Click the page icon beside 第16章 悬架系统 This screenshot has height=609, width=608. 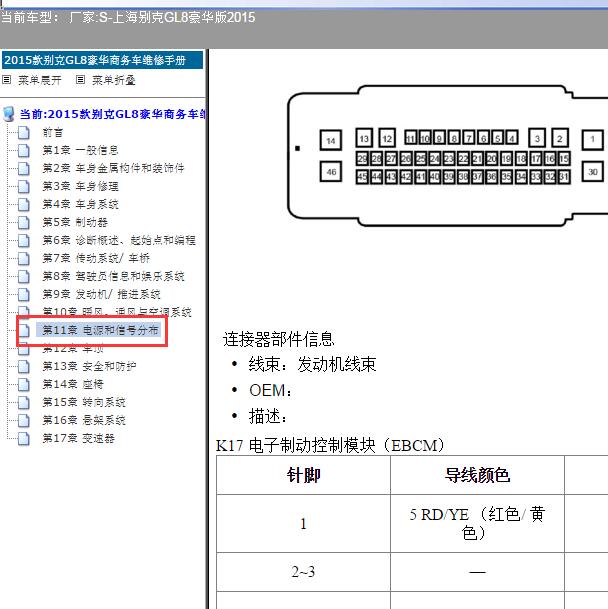24,420
